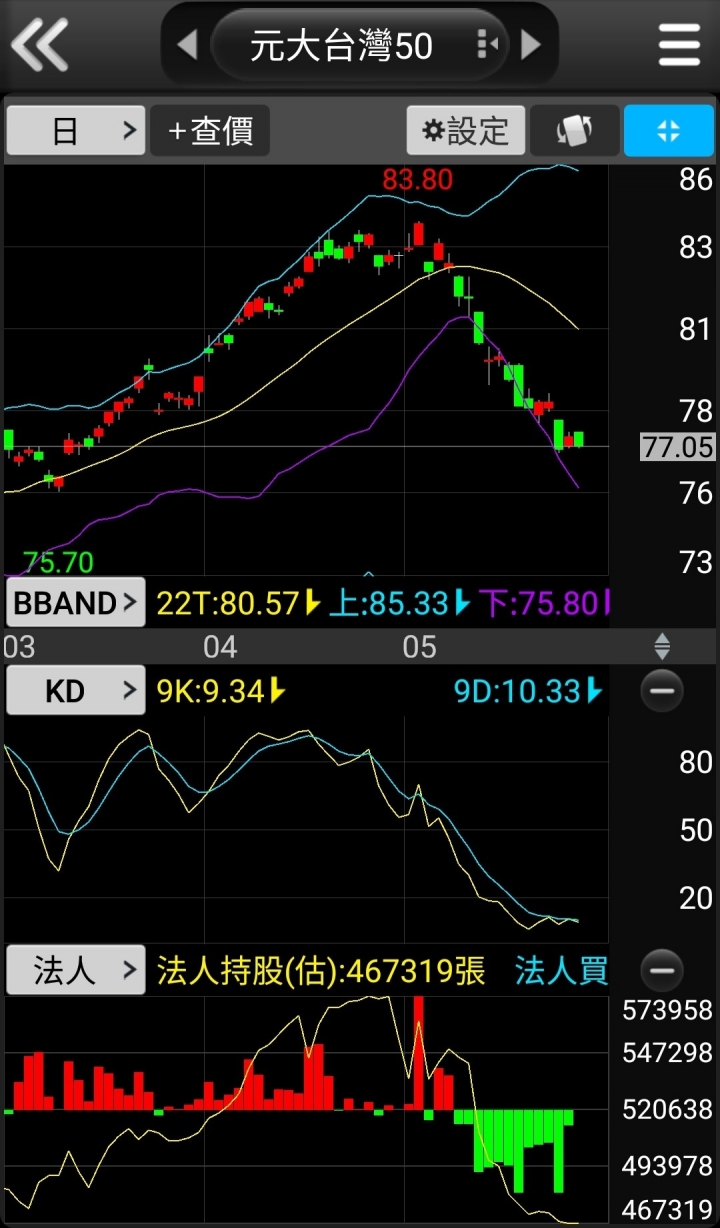Viewport: 720px width, 1228px height.
Task: Collapse the 法人 panel with minus button
Action: pos(661,970)
